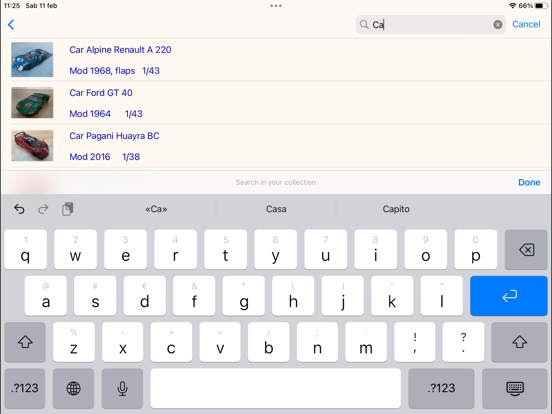Image resolution: width=552 pixels, height=414 pixels.
Task: Tap the exclamation and comma key
Action: [415, 342]
